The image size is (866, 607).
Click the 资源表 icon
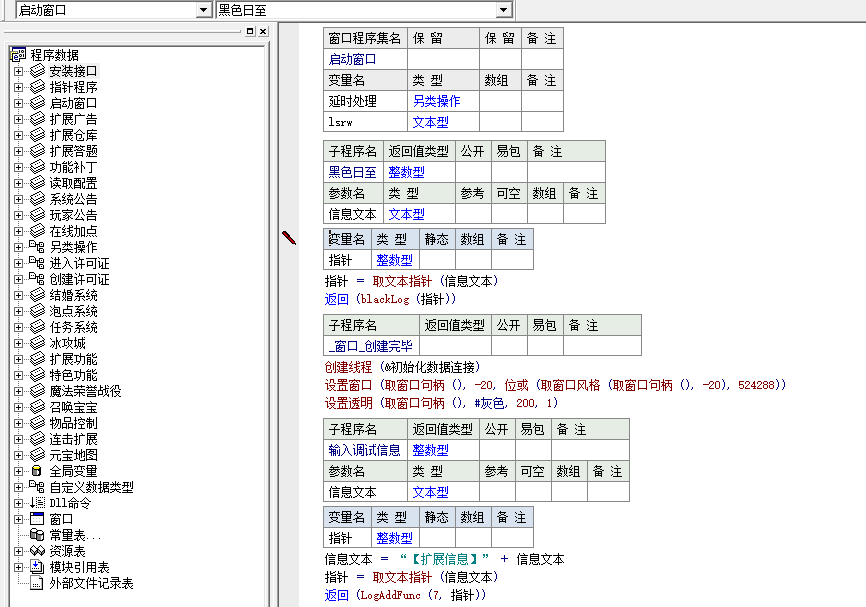tap(37, 551)
